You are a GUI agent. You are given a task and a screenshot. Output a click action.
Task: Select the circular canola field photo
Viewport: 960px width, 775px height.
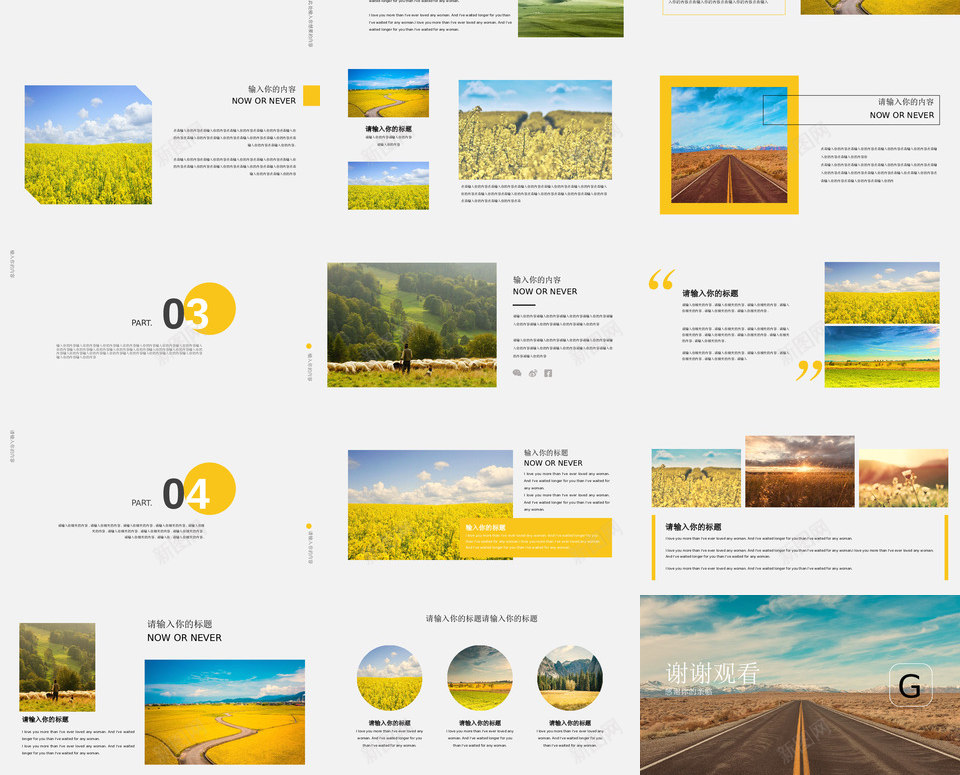click(389, 678)
